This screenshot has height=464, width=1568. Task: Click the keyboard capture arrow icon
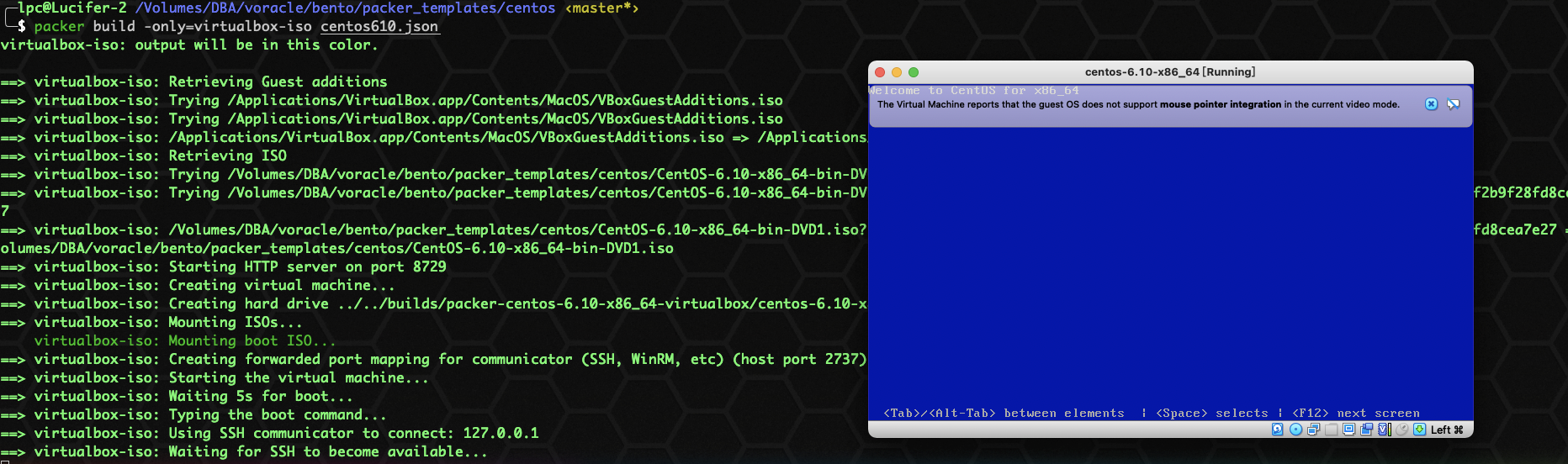[1420, 430]
